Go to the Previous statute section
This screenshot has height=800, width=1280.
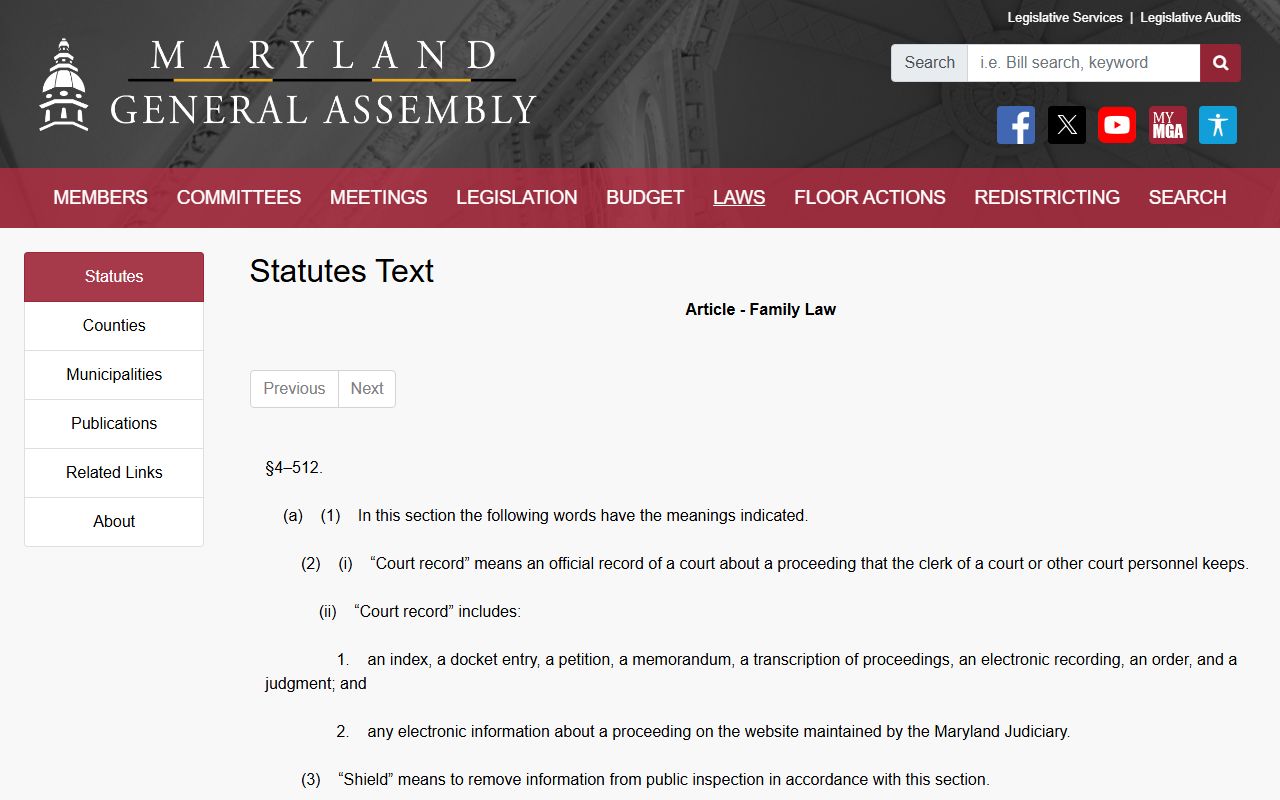(x=294, y=389)
